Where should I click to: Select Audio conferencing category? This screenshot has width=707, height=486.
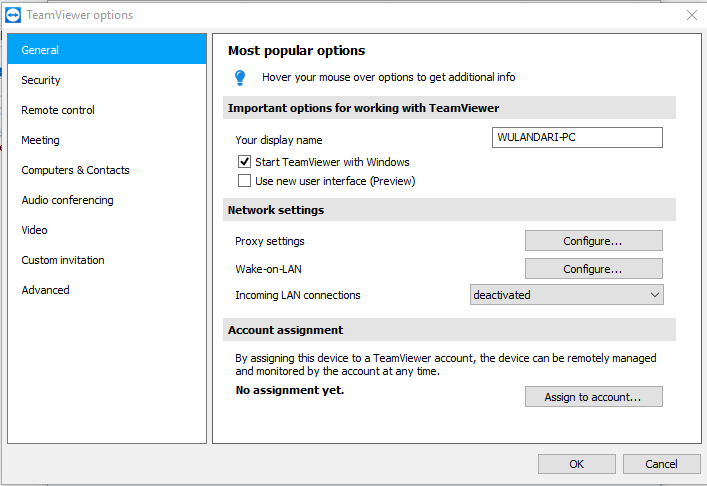(x=107, y=200)
